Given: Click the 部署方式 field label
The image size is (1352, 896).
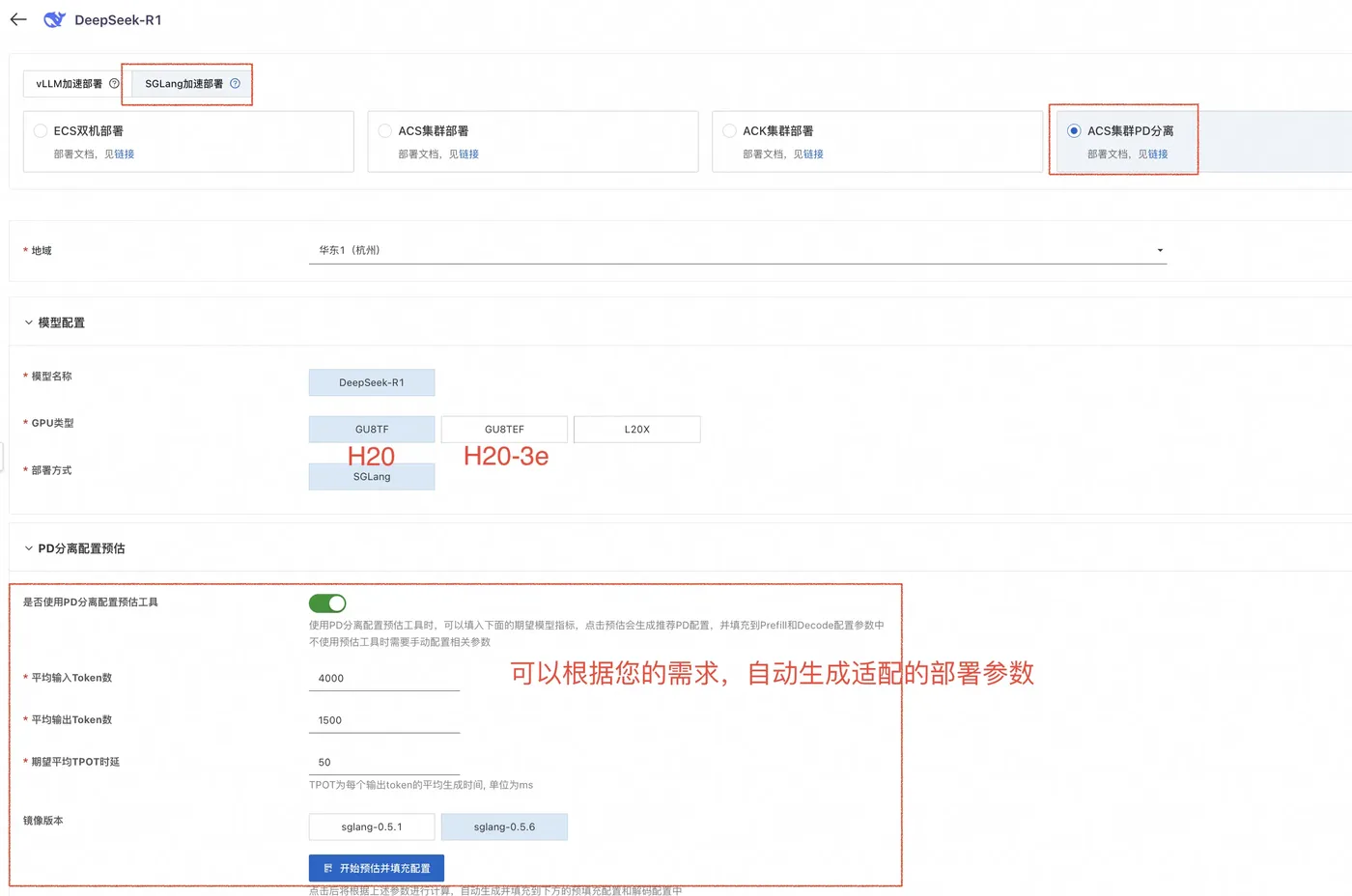Looking at the screenshot, I should pyautogui.click(x=51, y=471).
